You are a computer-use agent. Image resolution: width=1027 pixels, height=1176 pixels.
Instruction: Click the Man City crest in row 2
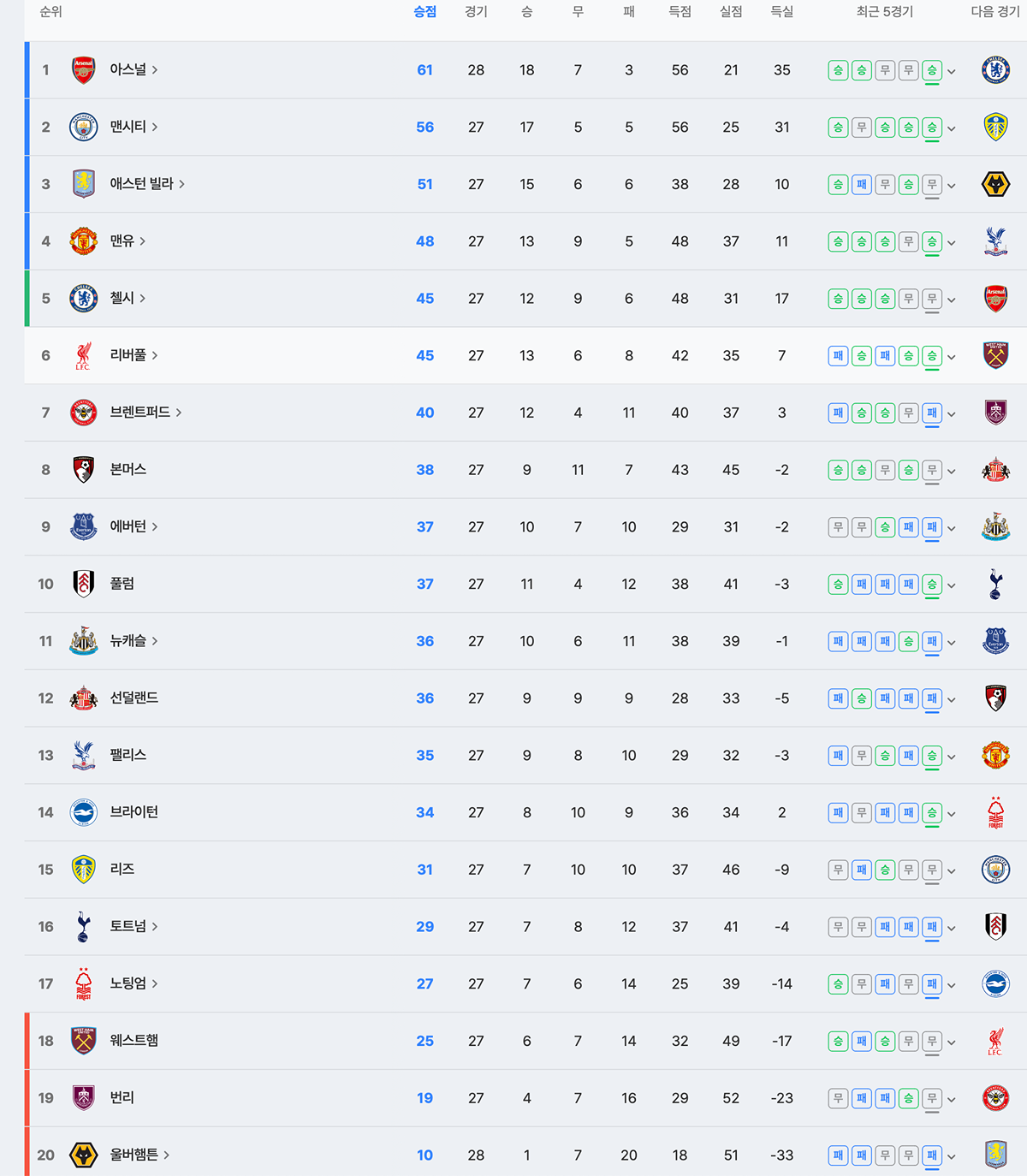(x=83, y=128)
